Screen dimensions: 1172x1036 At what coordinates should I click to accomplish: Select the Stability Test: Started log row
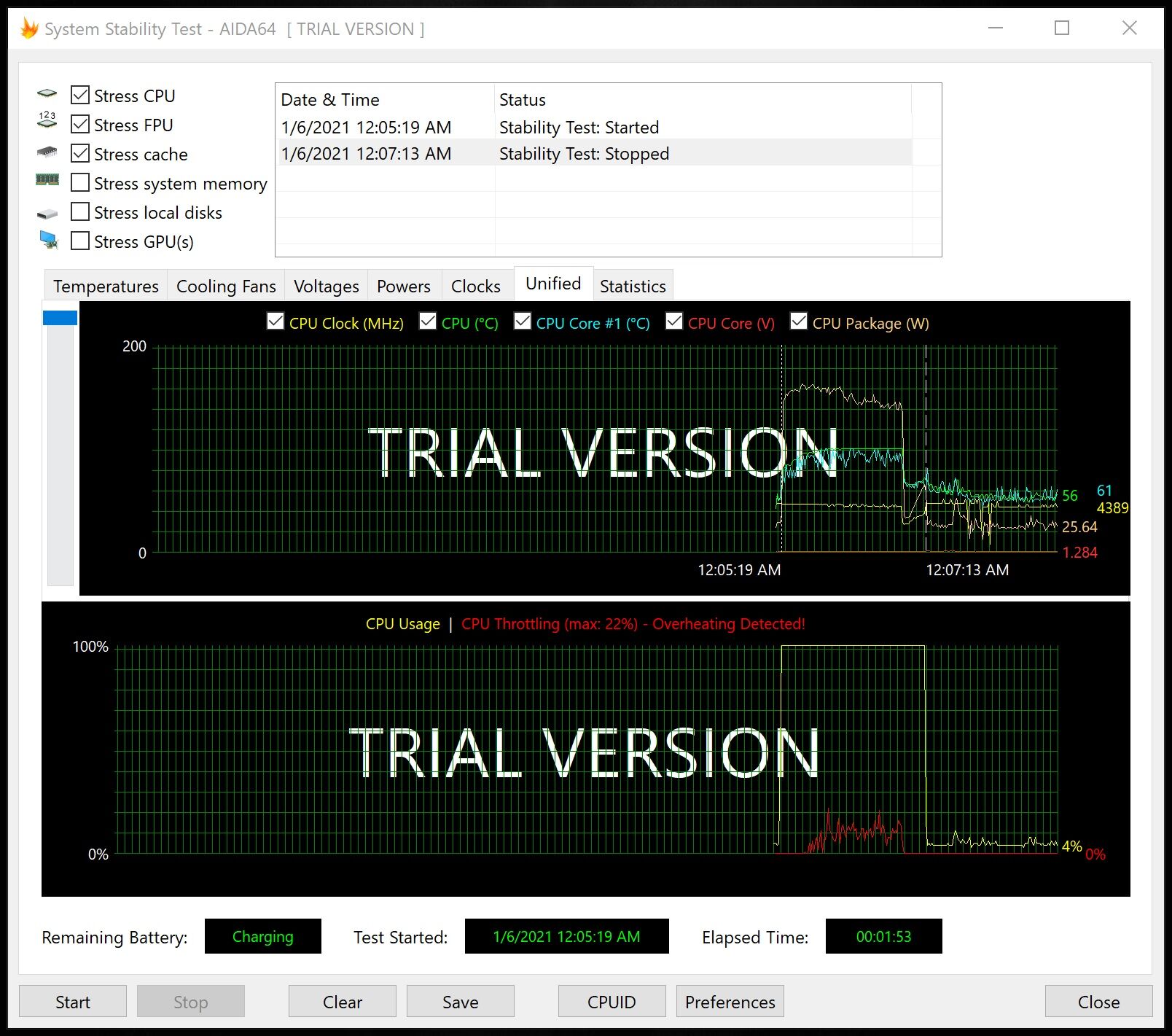point(594,128)
